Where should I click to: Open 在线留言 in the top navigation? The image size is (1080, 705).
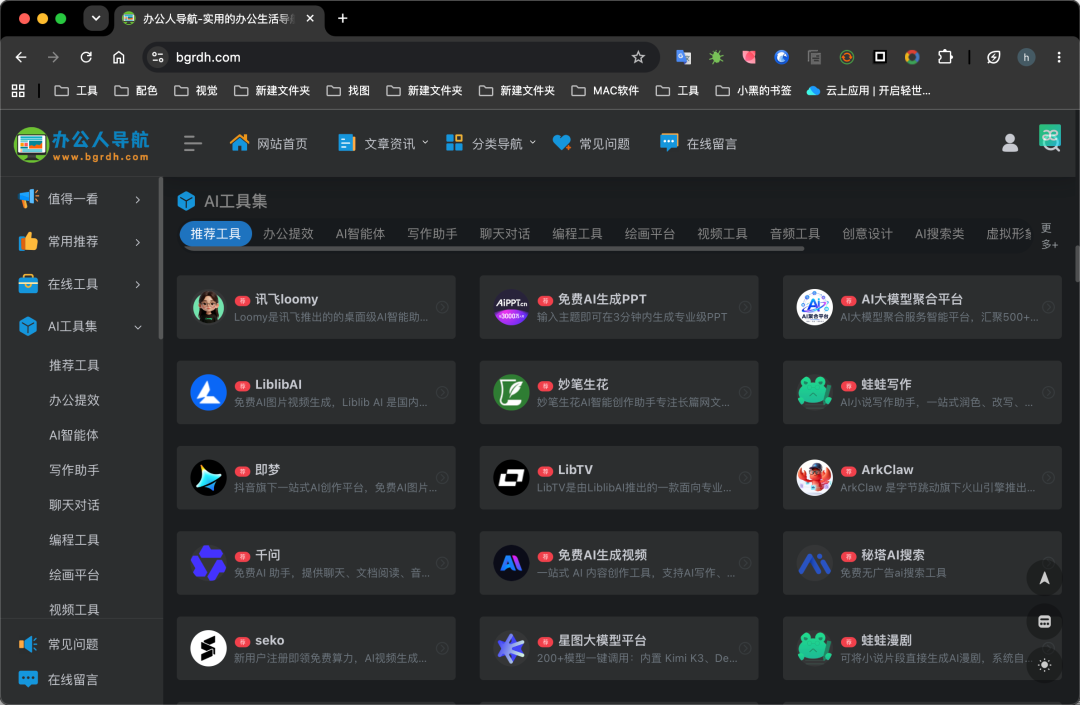(x=698, y=143)
